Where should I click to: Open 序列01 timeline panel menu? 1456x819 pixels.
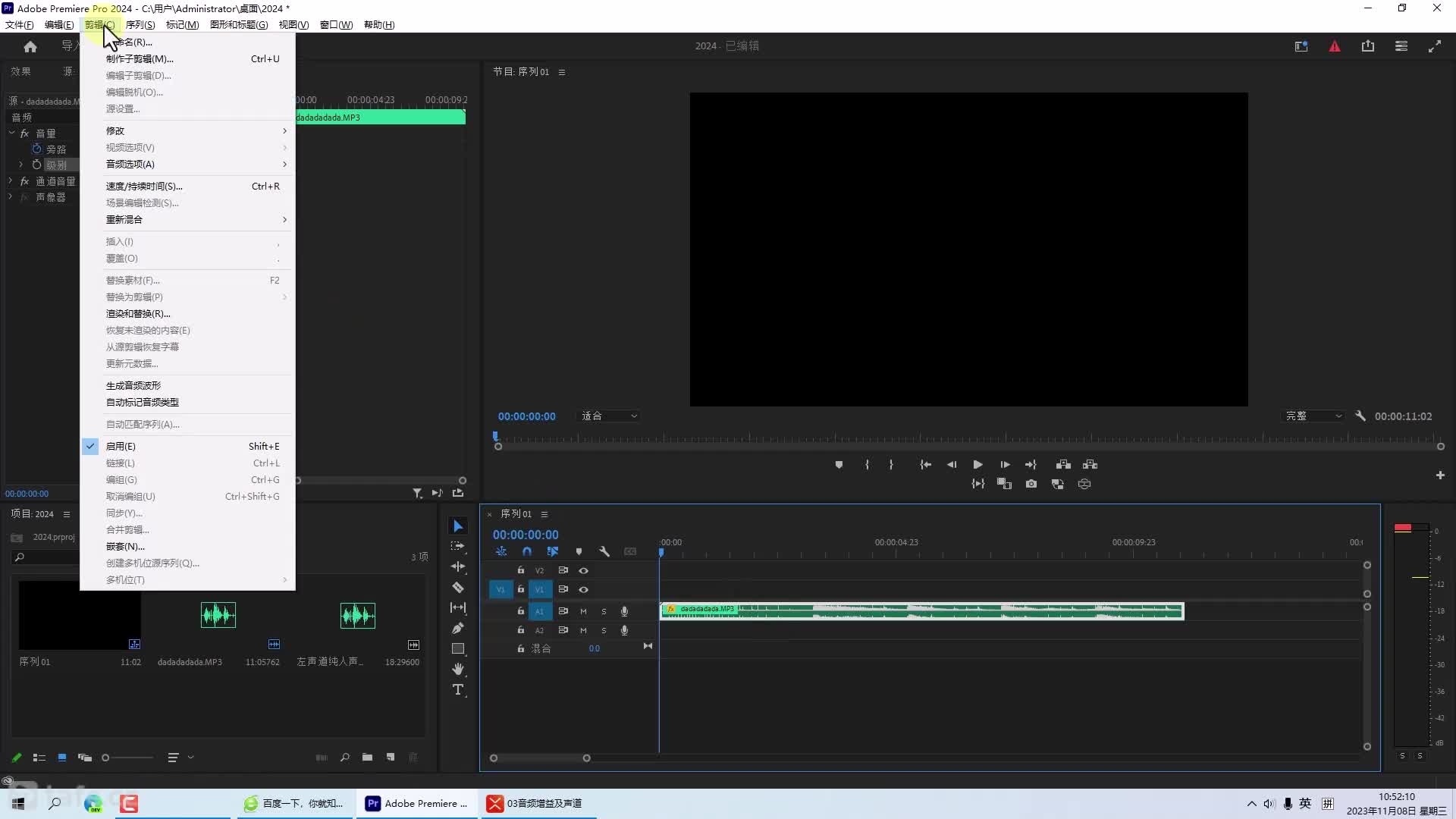[x=544, y=514]
